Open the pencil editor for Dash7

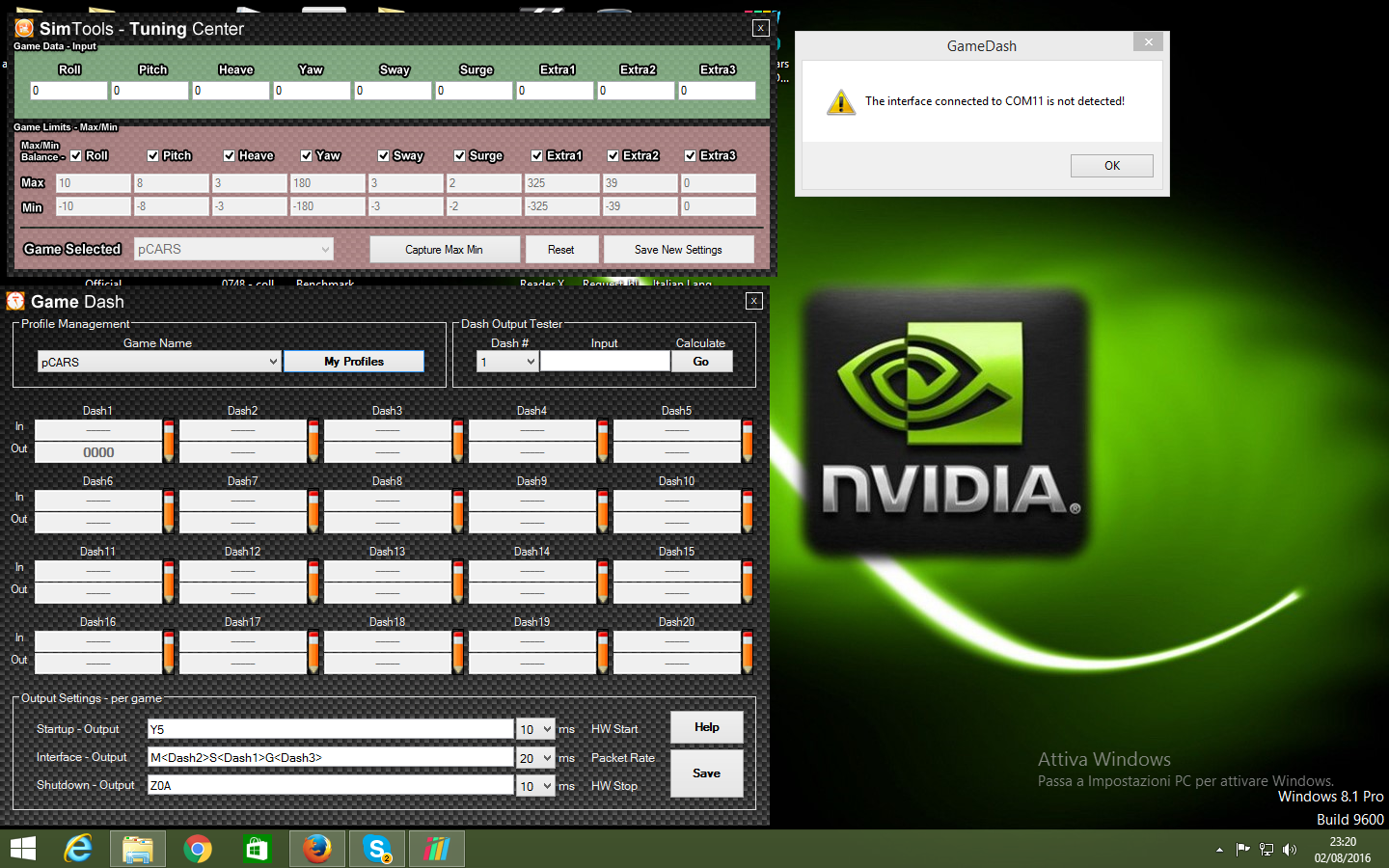[313, 511]
